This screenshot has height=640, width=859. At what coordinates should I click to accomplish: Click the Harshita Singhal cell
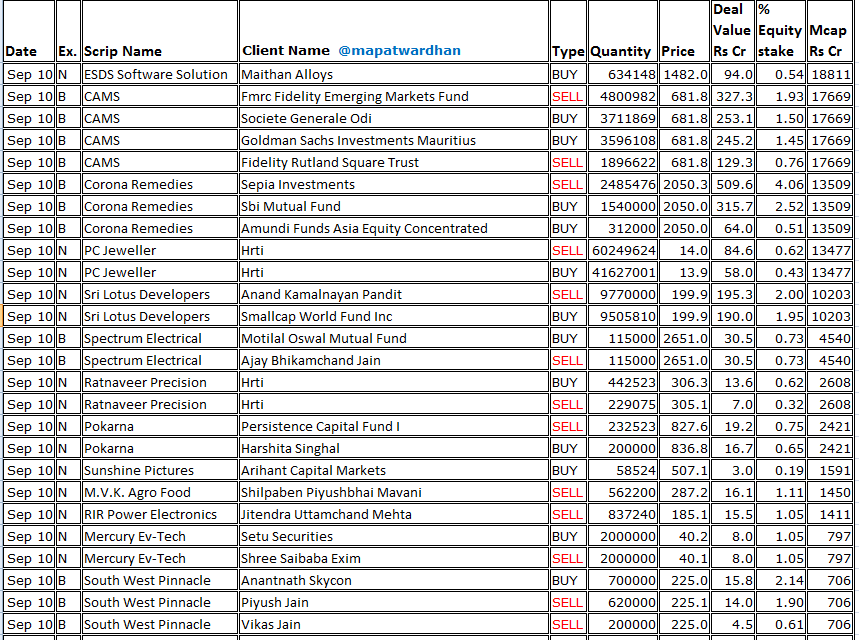[x=394, y=448]
